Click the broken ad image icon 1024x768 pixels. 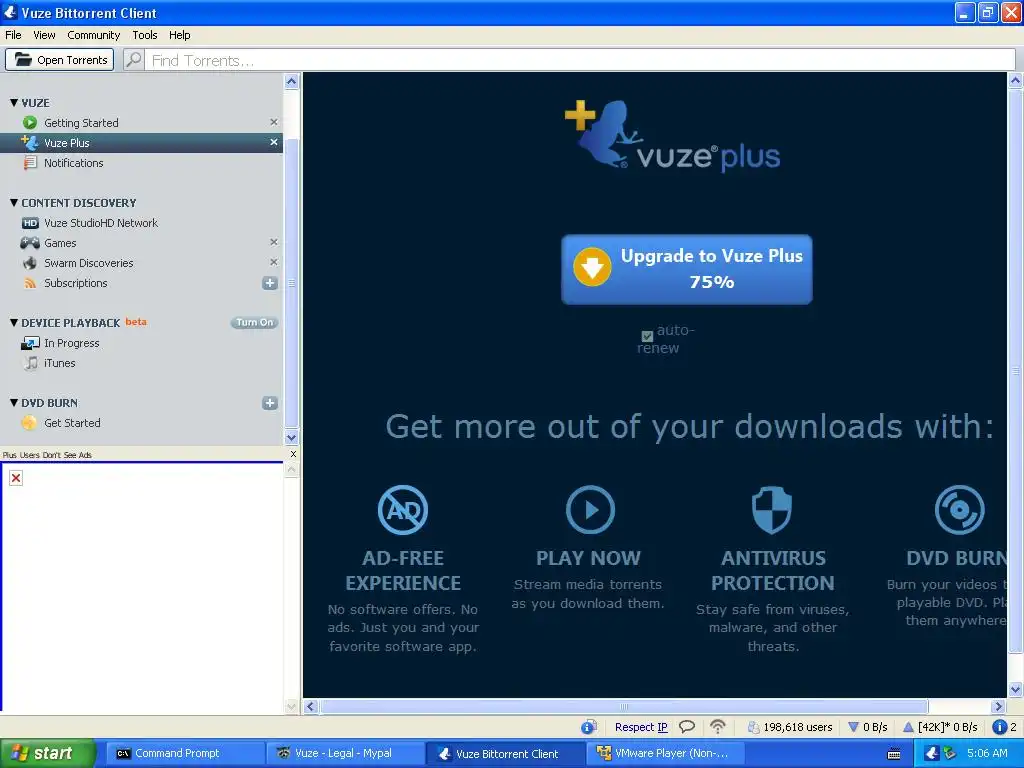tap(16, 479)
